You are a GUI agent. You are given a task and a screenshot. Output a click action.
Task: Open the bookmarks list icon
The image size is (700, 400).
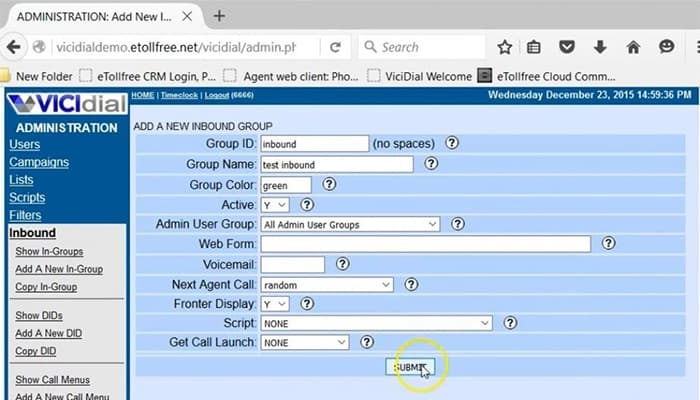533,47
